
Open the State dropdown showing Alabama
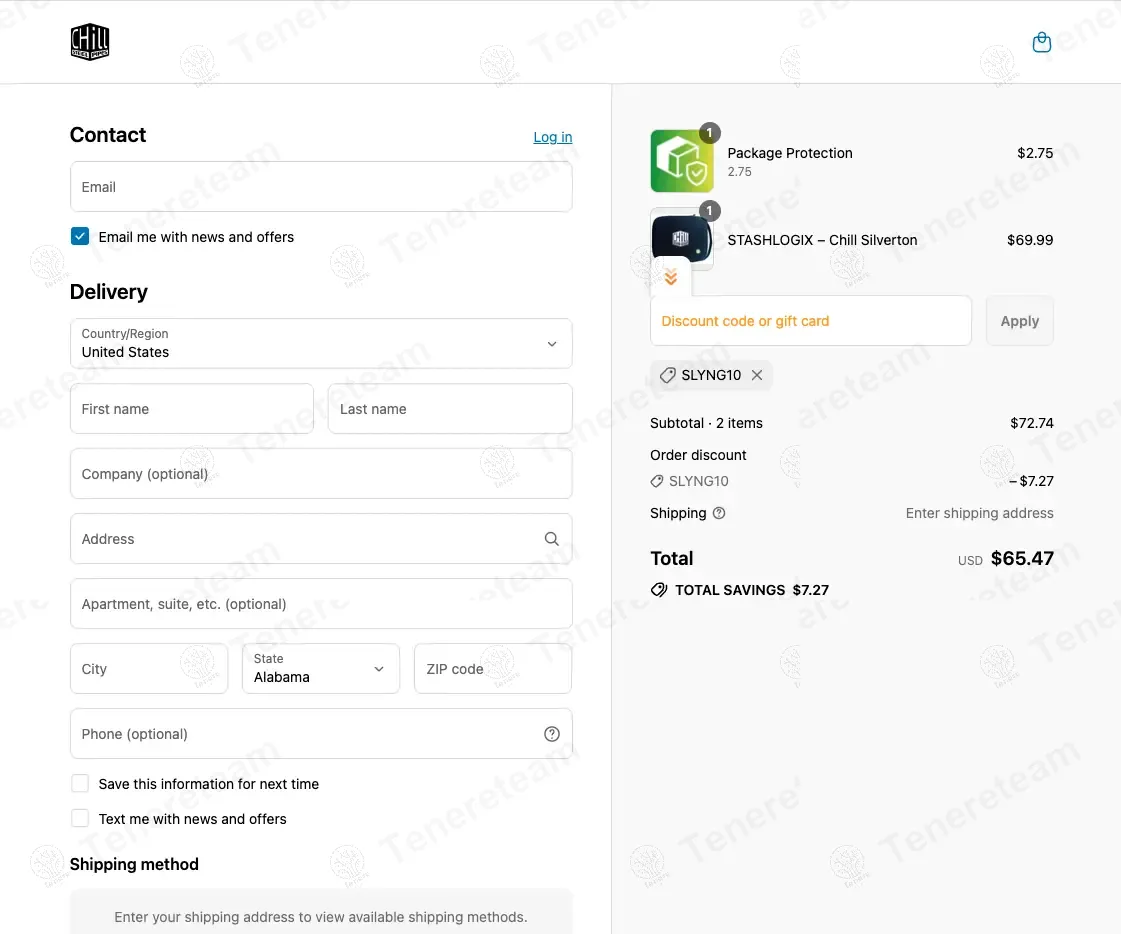coord(321,669)
